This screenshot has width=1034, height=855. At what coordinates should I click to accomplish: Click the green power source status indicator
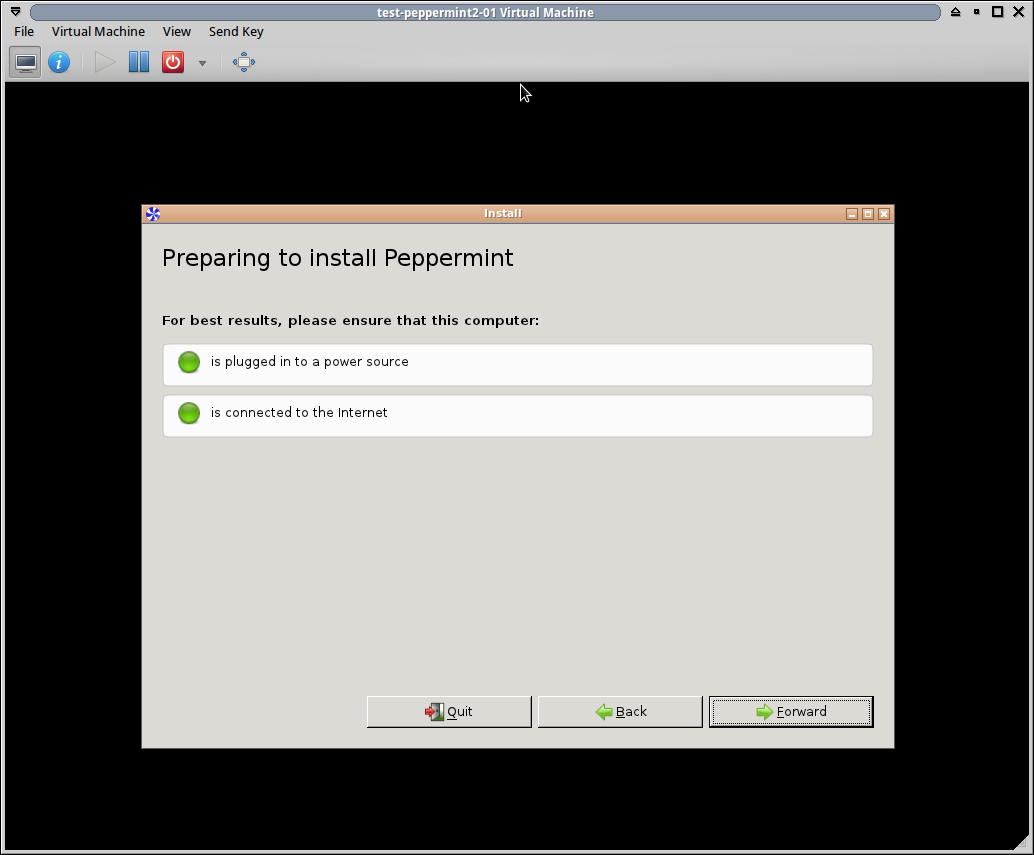click(x=189, y=362)
